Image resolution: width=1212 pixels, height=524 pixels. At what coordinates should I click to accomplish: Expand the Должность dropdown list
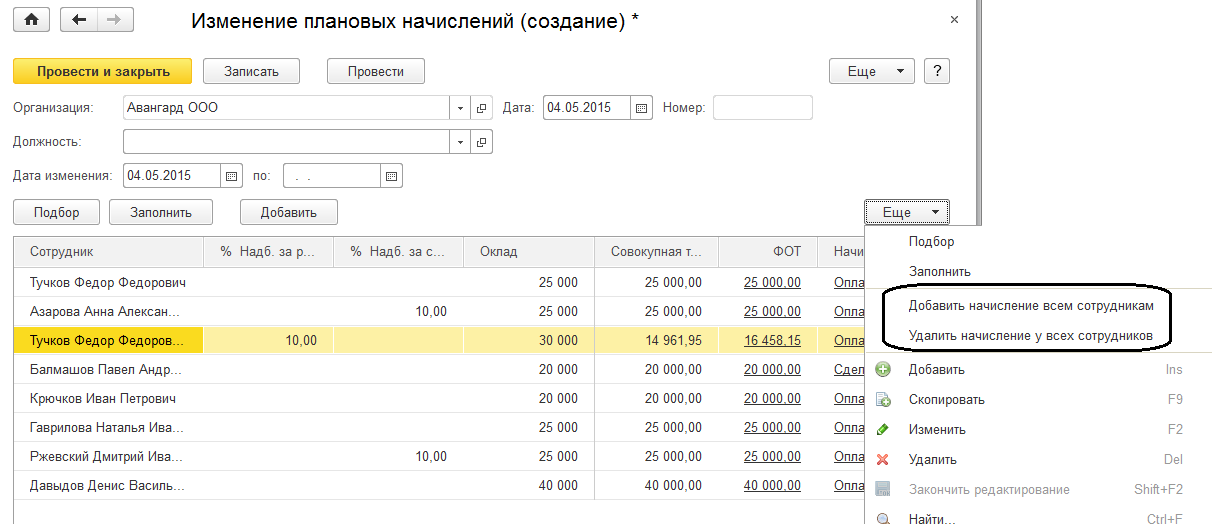pyautogui.click(x=460, y=142)
